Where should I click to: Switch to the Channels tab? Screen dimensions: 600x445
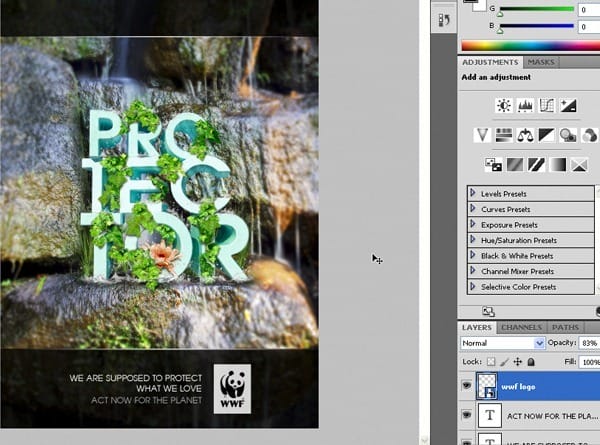coord(522,328)
